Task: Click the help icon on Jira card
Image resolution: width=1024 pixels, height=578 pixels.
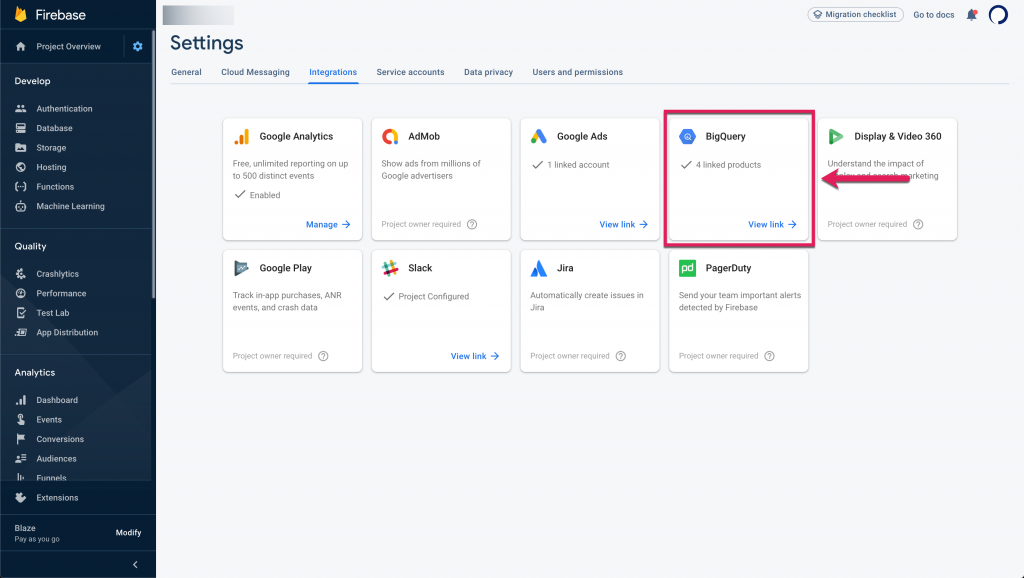Action: (620, 356)
